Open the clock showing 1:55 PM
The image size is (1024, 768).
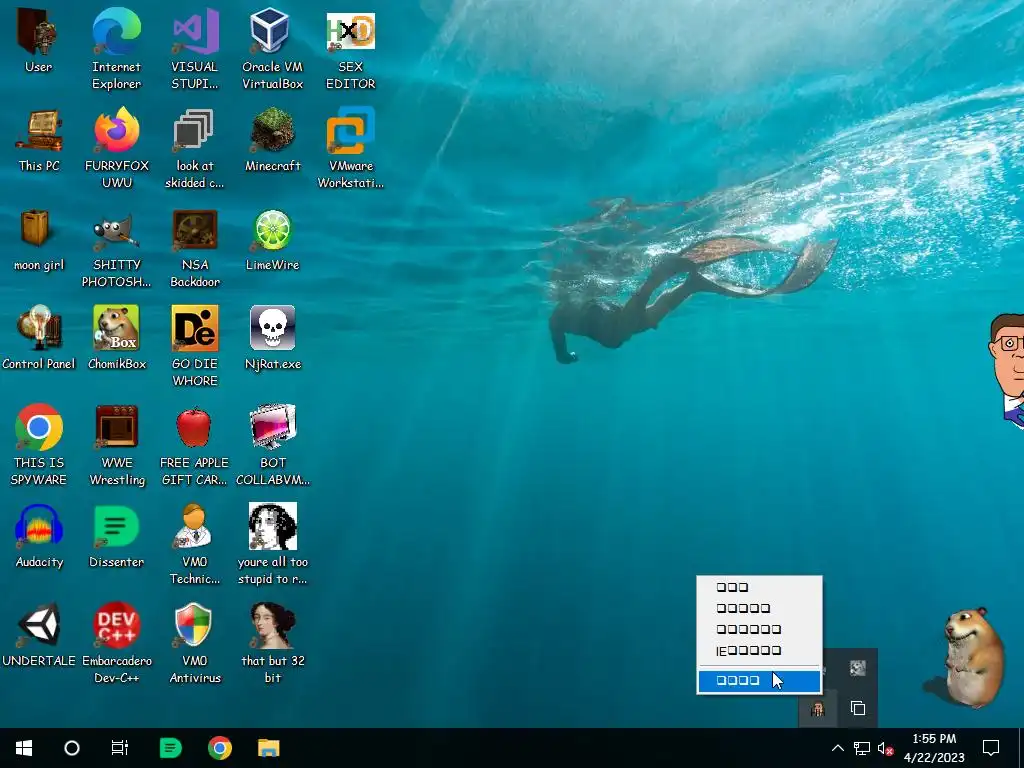pos(934,748)
